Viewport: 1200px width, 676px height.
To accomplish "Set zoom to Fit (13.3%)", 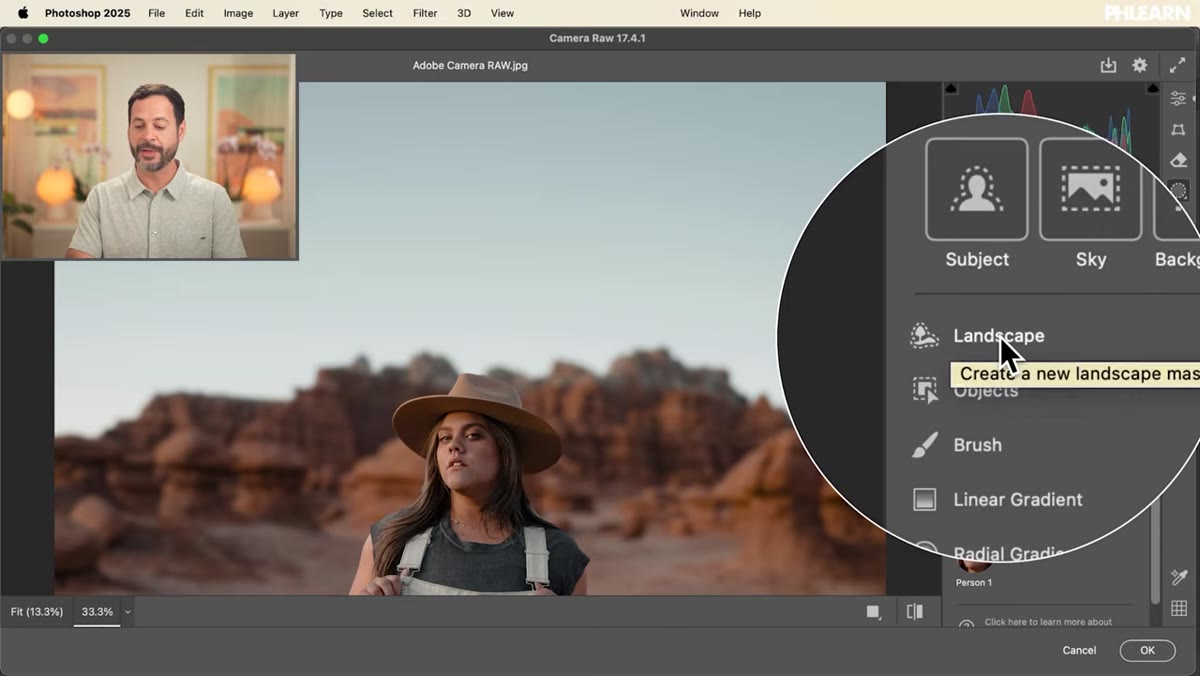I will [x=37, y=612].
